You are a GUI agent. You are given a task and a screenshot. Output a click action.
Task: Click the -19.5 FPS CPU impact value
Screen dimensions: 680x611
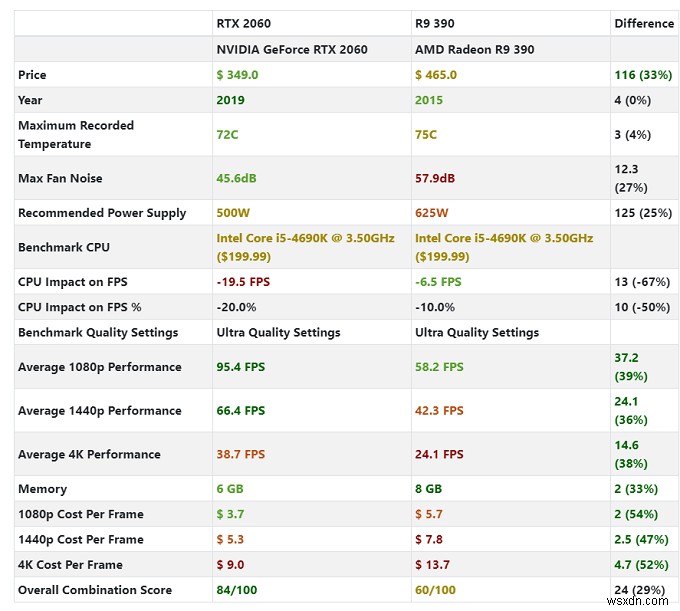point(243,282)
